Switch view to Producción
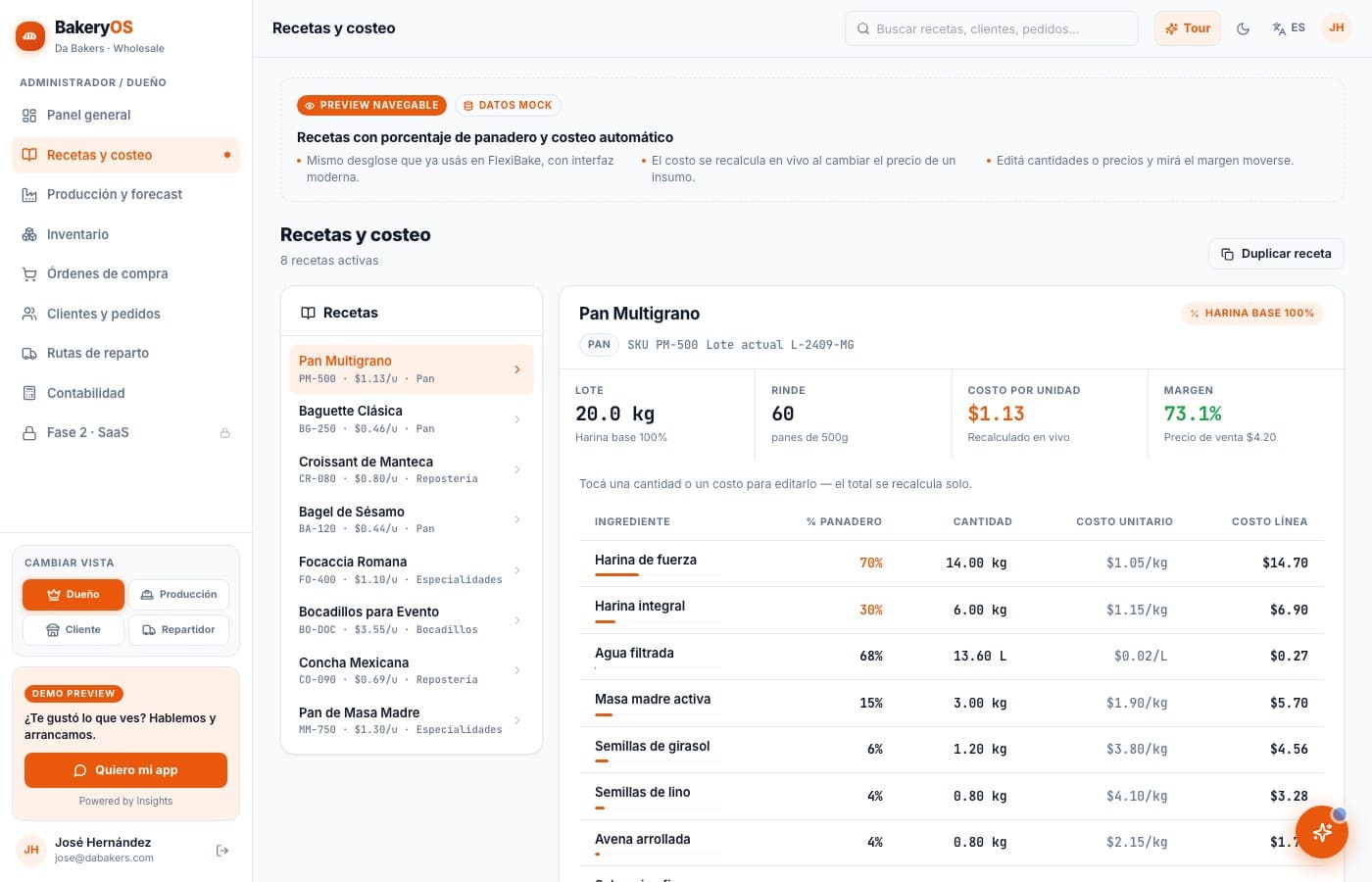This screenshot has width=1372, height=882. pos(178,594)
